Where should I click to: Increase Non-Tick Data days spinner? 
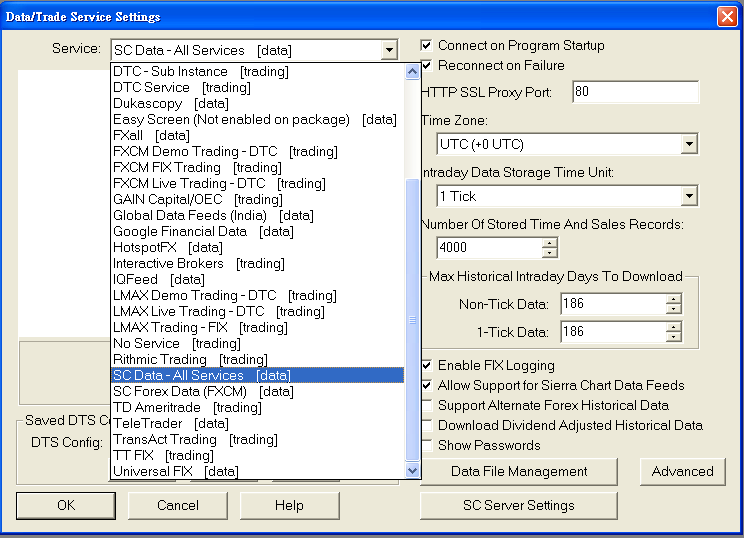pyautogui.click(x=673, y=299)
